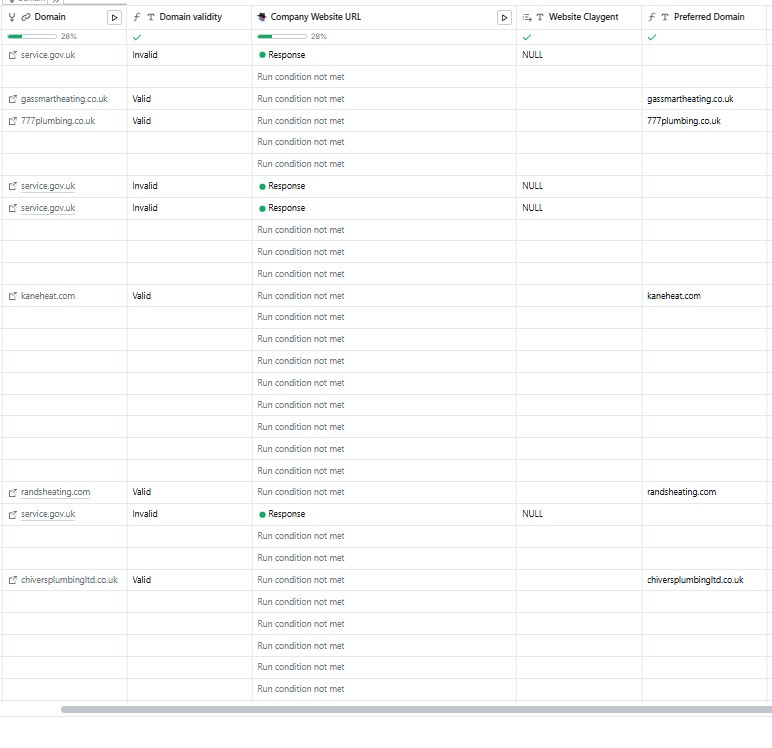The width and height of the screenshot is (772, 748).
Task: Click the formula icon beside Preferred Domain
Action: [651, 17]
